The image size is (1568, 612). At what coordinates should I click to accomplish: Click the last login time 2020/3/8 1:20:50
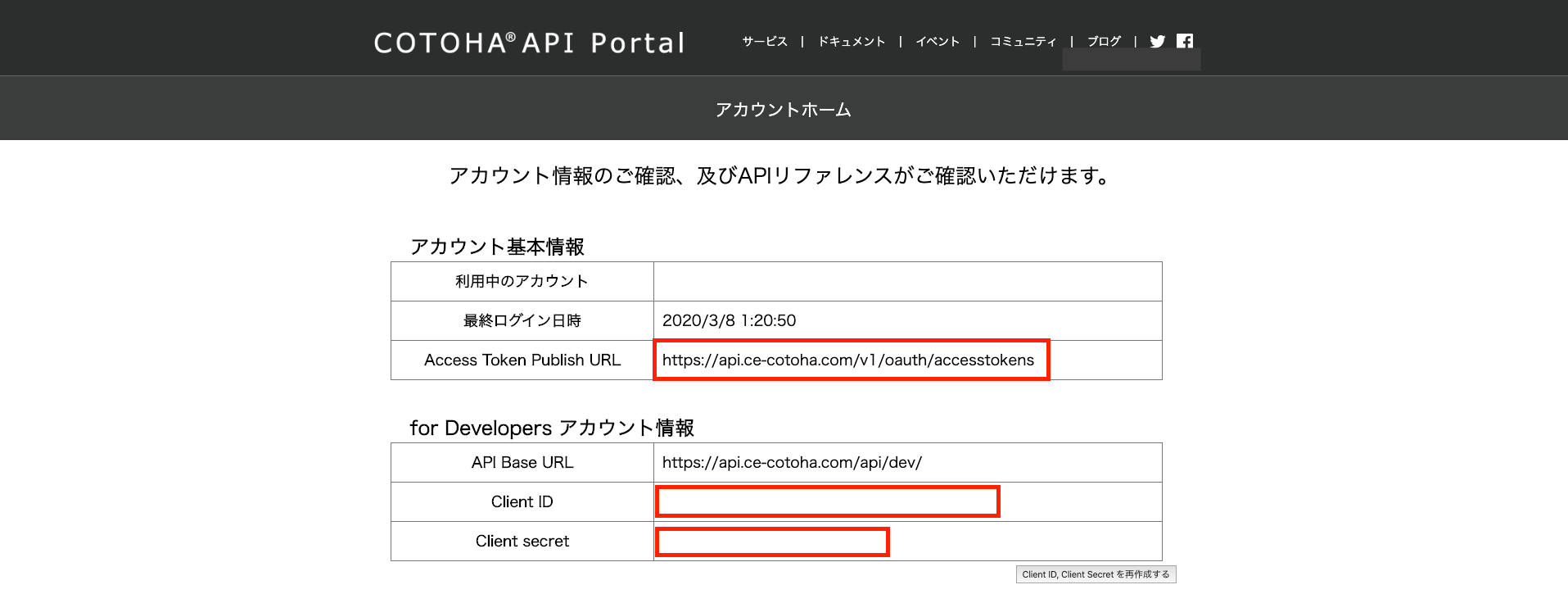point(729,321)
